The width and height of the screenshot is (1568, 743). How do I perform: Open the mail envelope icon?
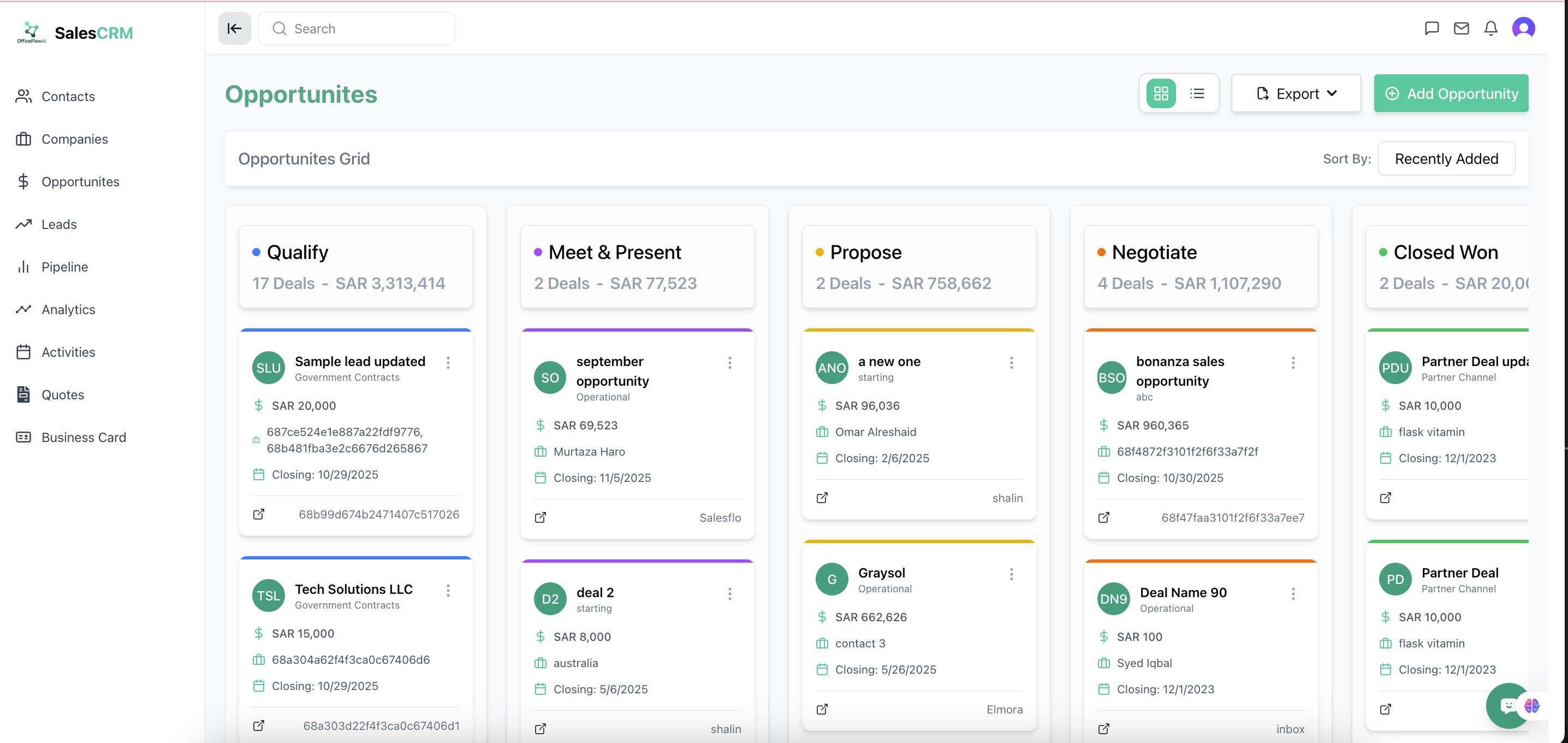(1461, 28)
